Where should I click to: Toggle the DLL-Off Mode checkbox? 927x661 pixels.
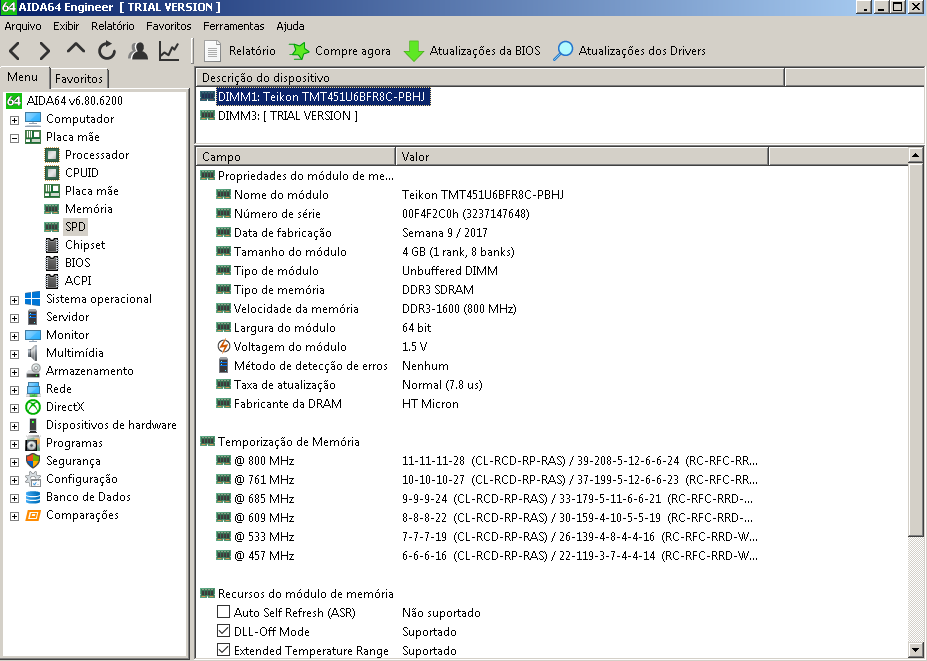click(x=223, y=631)
